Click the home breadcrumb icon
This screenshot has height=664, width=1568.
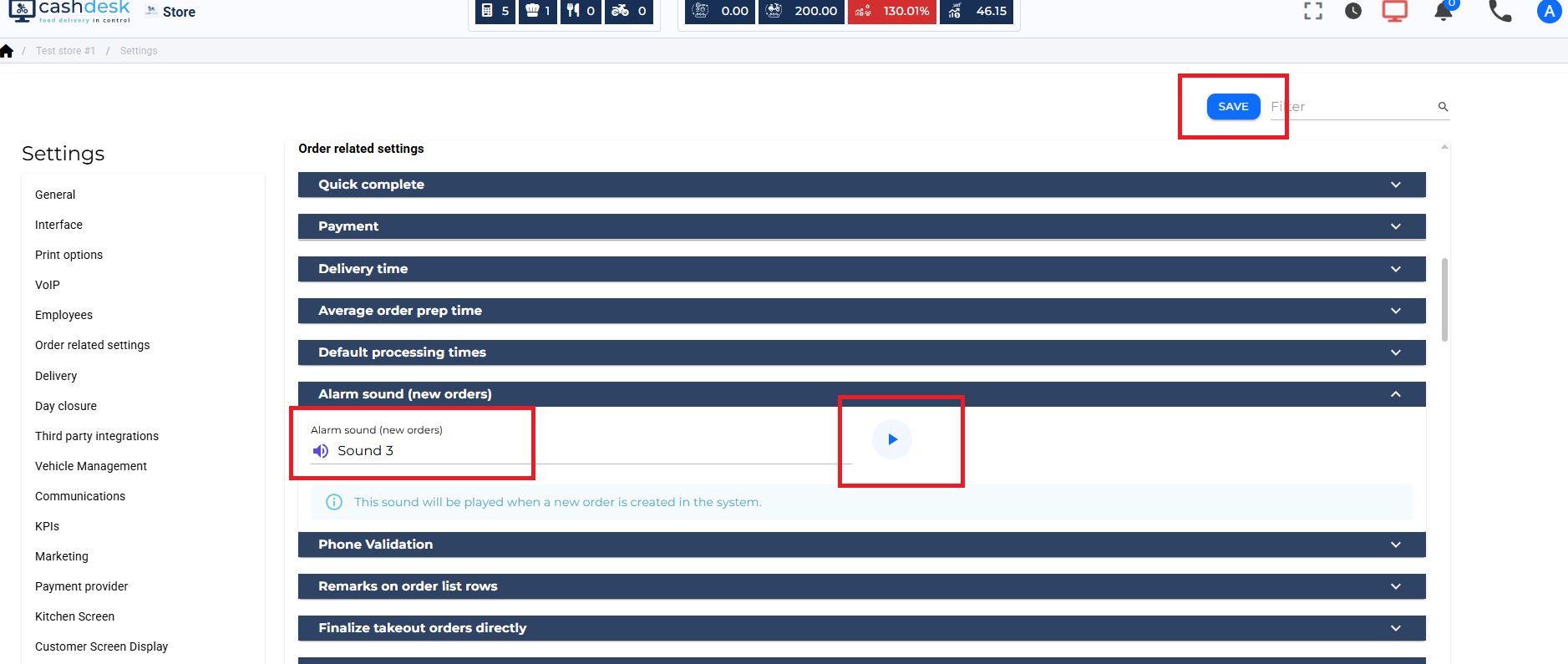pos(8,51)
